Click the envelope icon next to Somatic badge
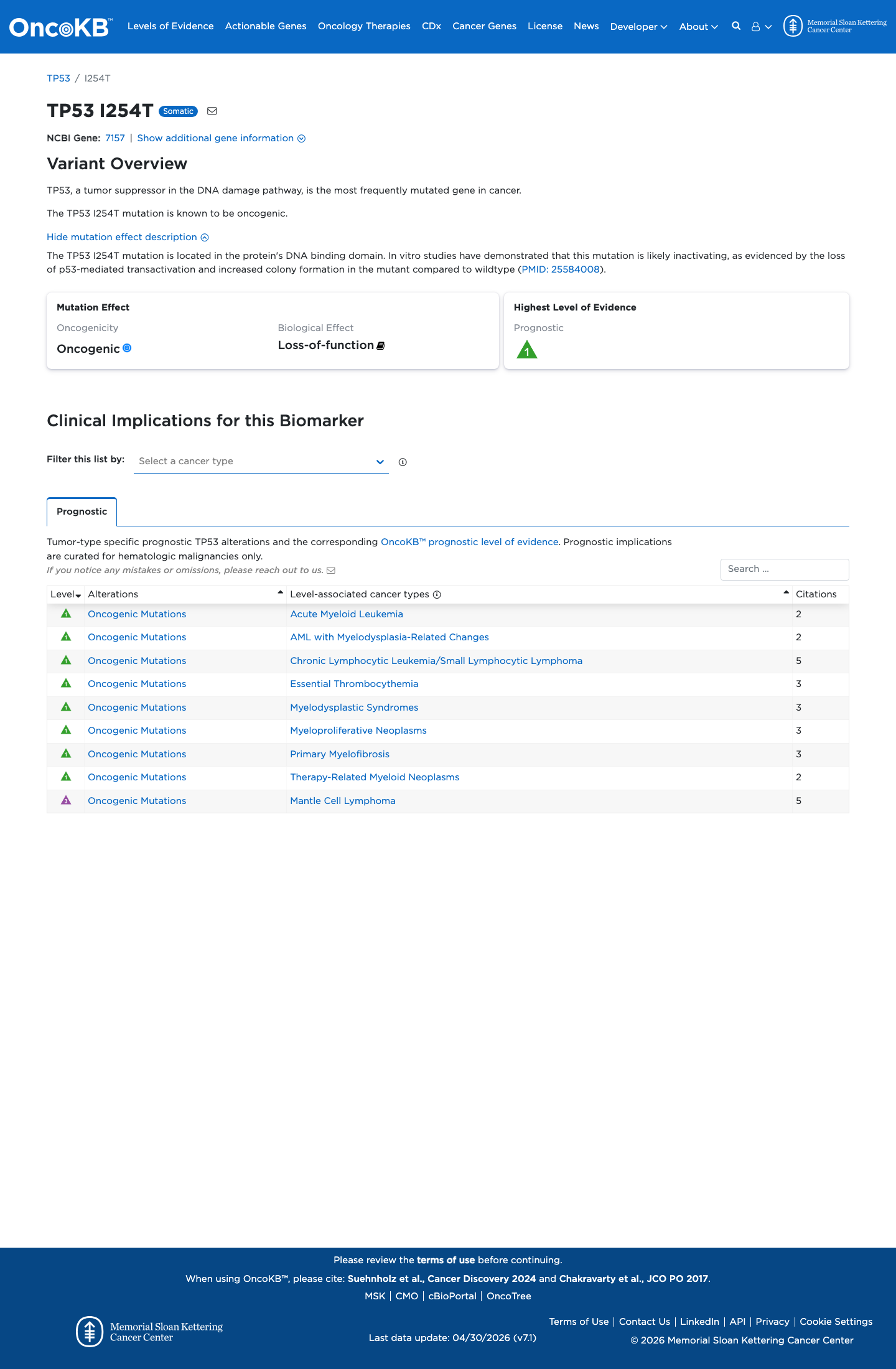Screen dimensions: 896x1369 pyautogui.click(x=212, y=111)
